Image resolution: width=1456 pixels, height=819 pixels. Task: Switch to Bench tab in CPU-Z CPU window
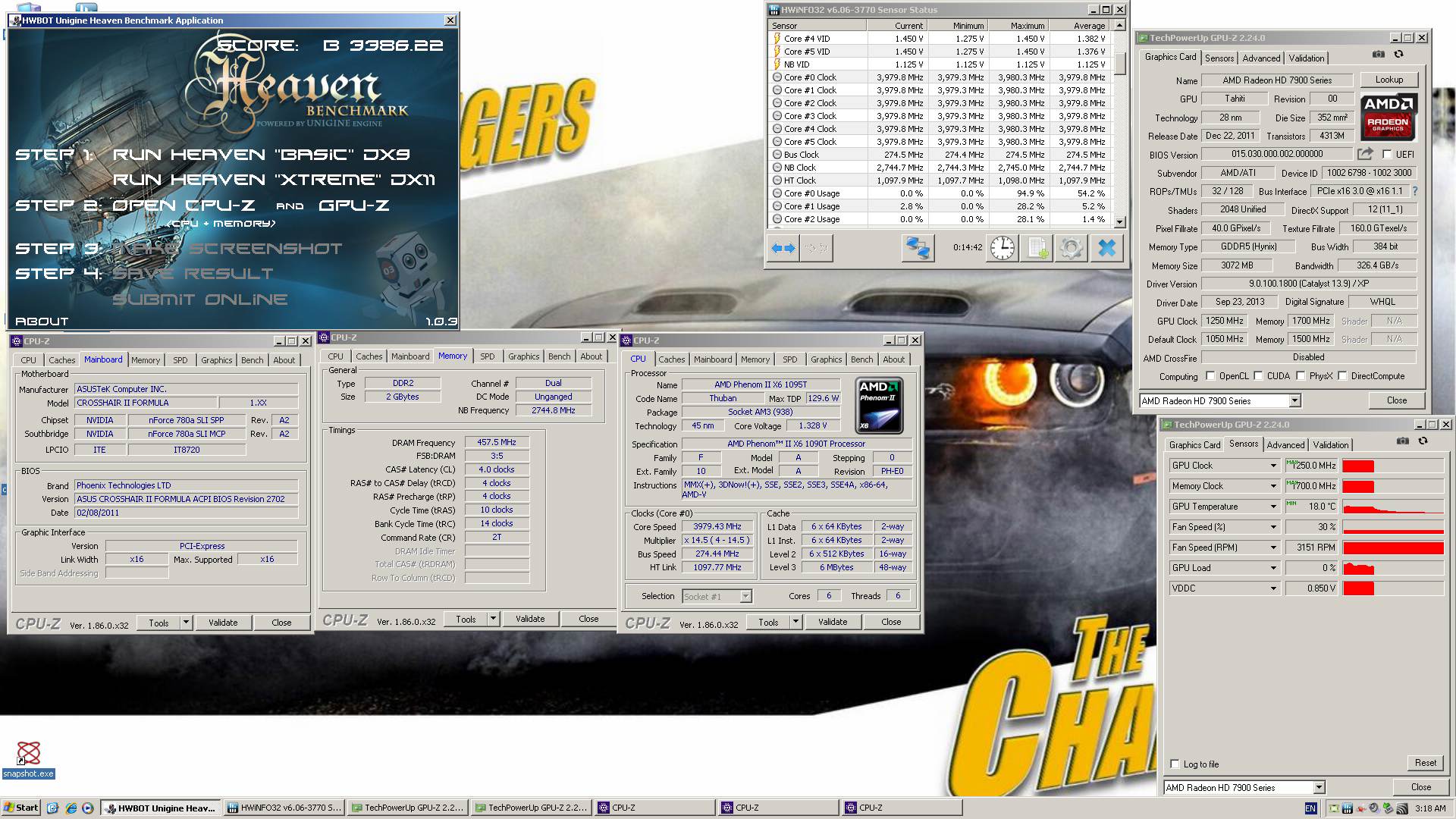click(861, 359)
